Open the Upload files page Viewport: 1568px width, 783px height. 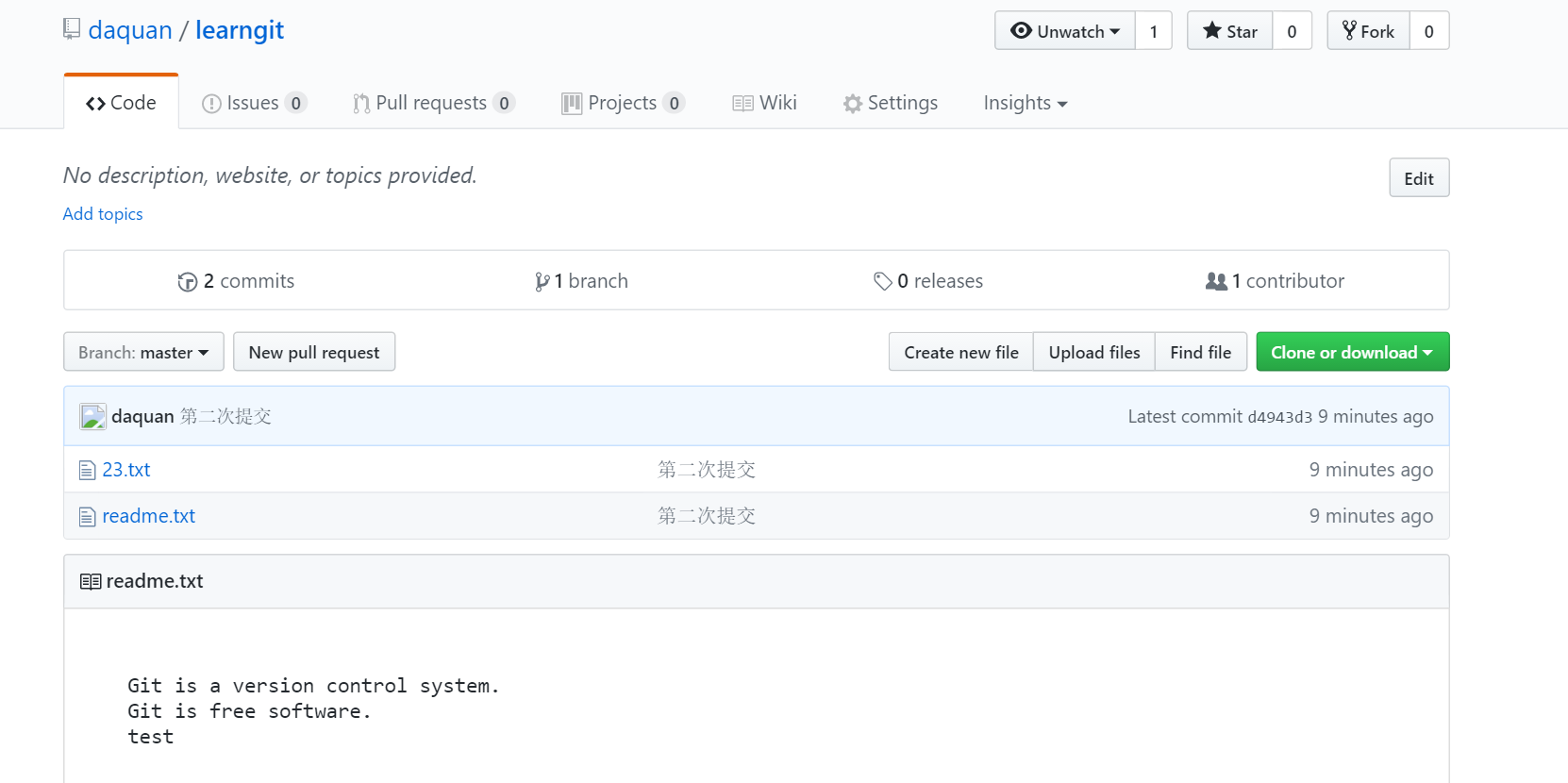click(1094, 352)
